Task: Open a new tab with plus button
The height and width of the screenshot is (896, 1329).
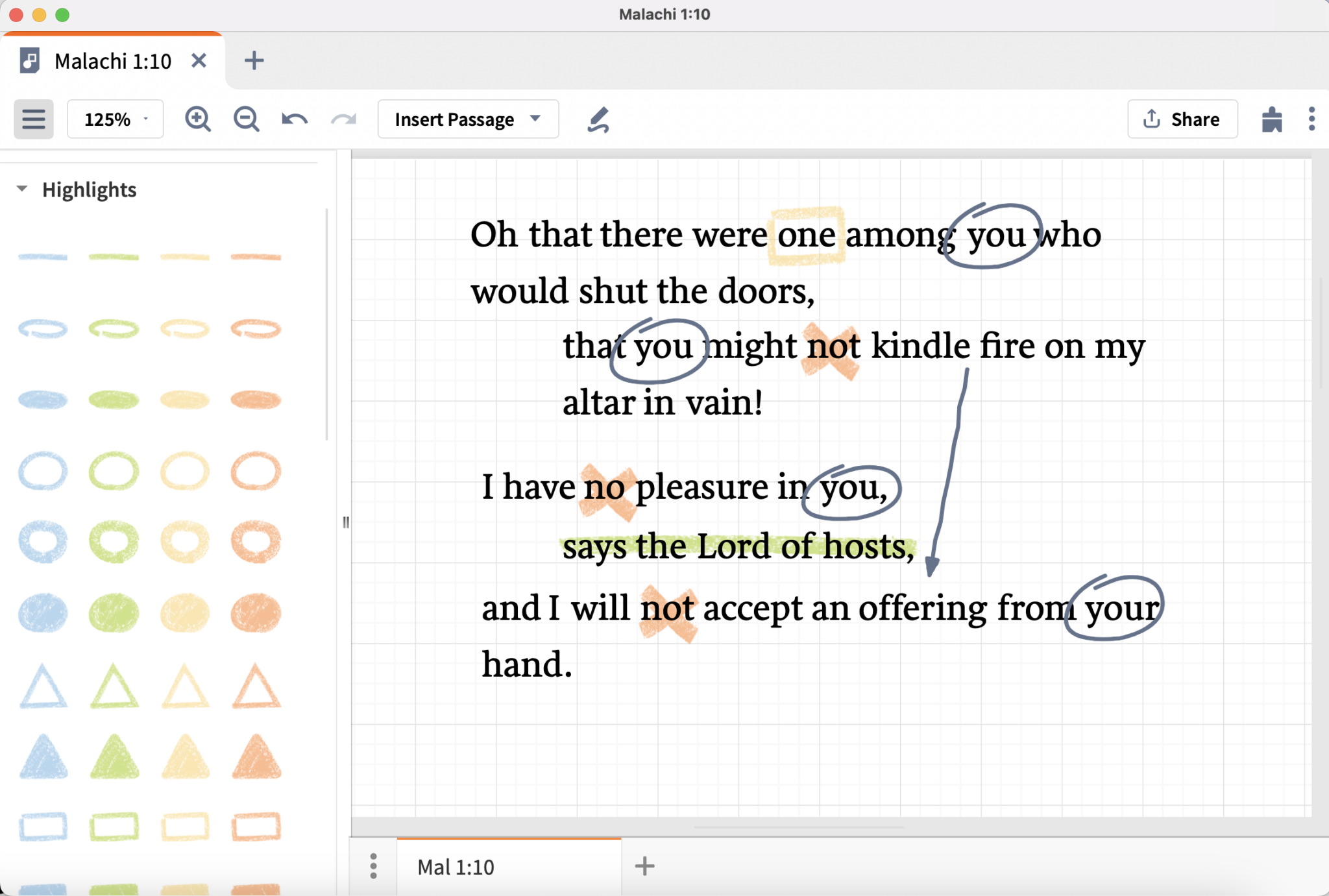Action: click(x=254, y=61)
